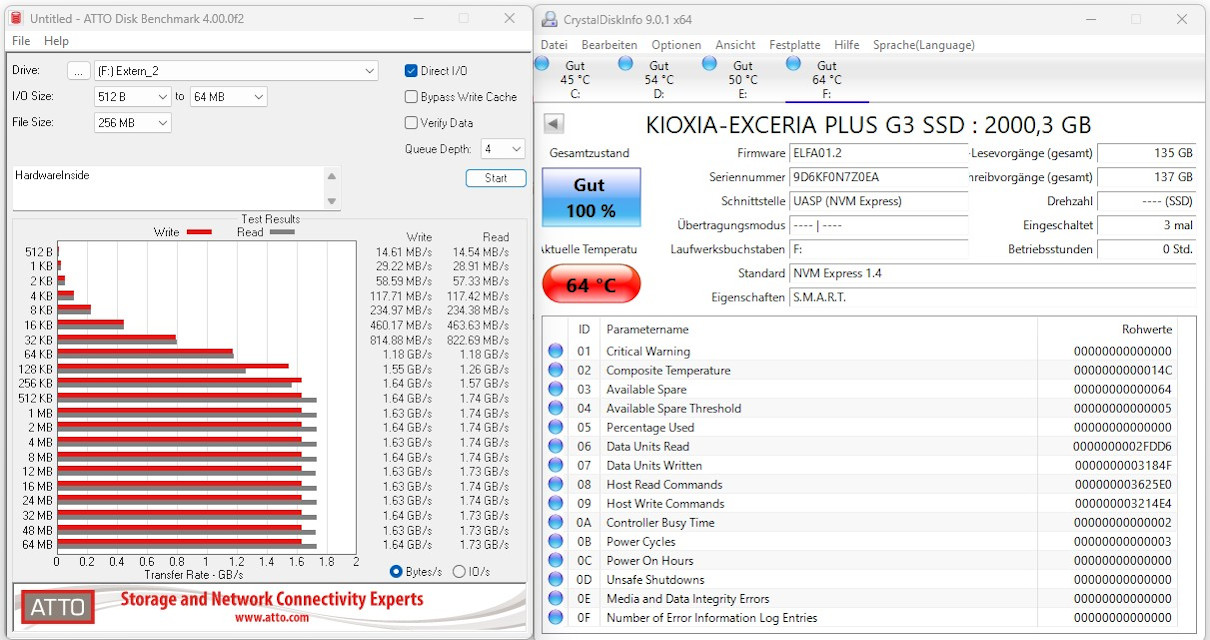
Task: Disable the Direct I/O checkbox
Action: click(x=411, y=71)
